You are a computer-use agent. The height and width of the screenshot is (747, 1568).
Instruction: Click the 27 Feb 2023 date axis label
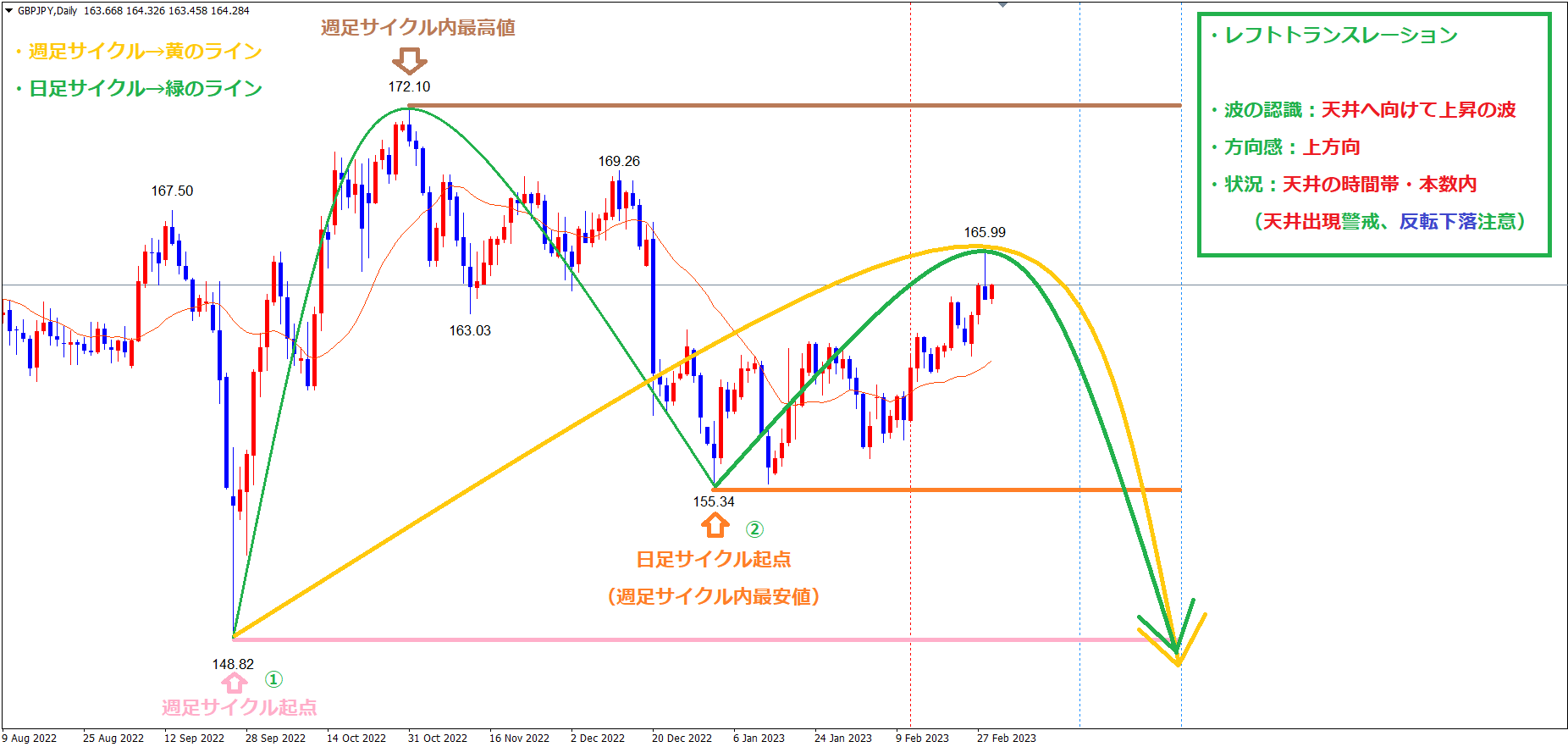pyautogui.click(x=1006, y=738)
